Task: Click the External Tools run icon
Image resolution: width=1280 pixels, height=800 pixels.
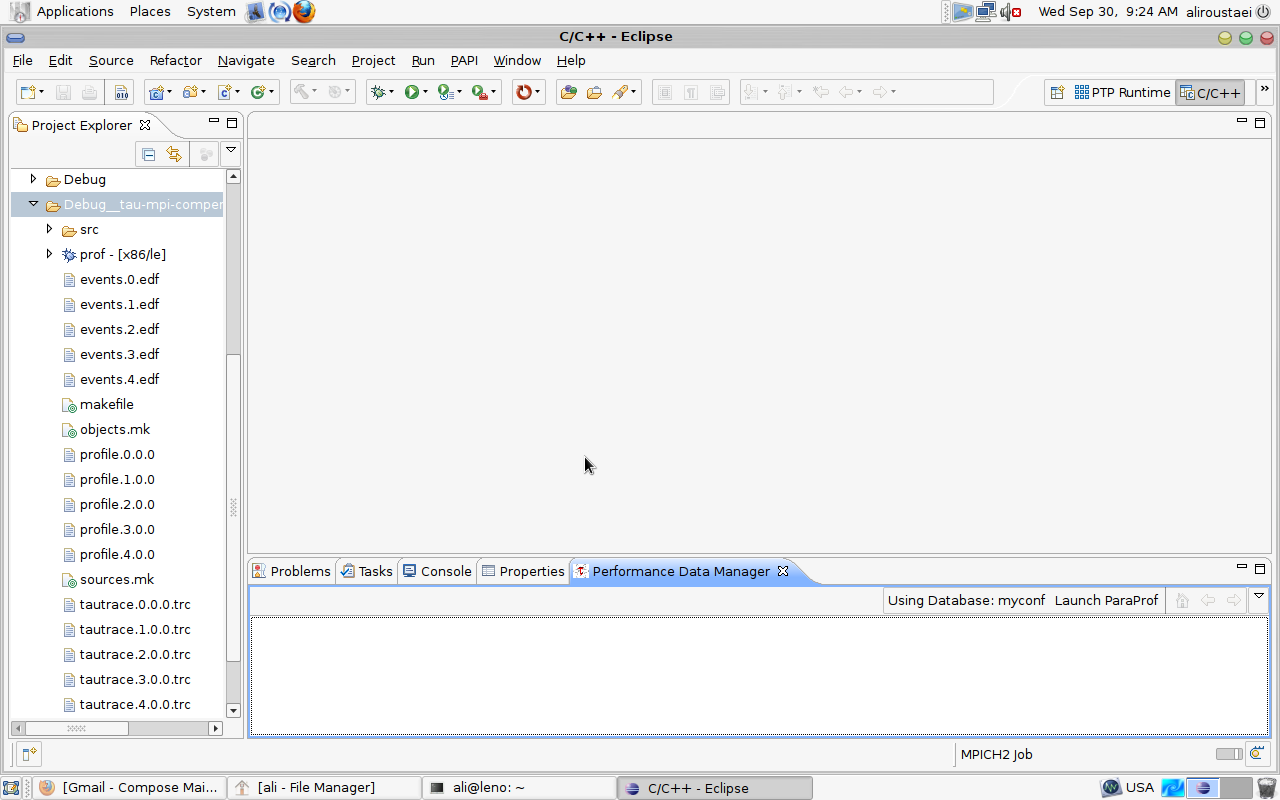Action: 480,92
